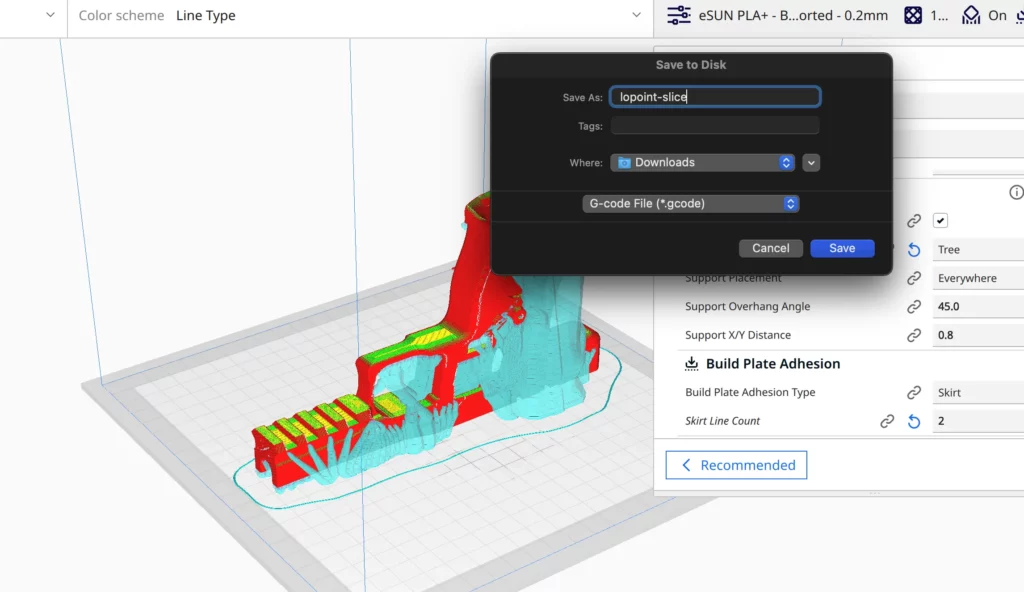Click the infill density icon in top bar
The width and height of the screenshot is (1024, 592).
tap(911, 15)
